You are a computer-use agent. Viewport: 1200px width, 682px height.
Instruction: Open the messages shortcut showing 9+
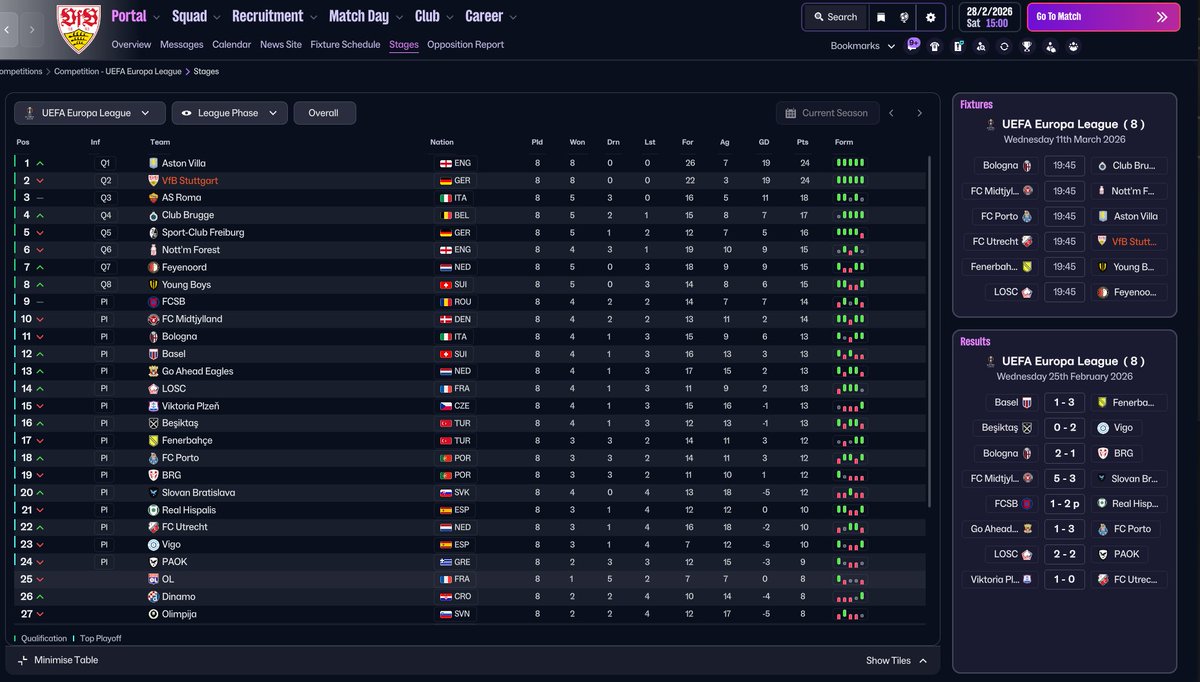point(913,44)
